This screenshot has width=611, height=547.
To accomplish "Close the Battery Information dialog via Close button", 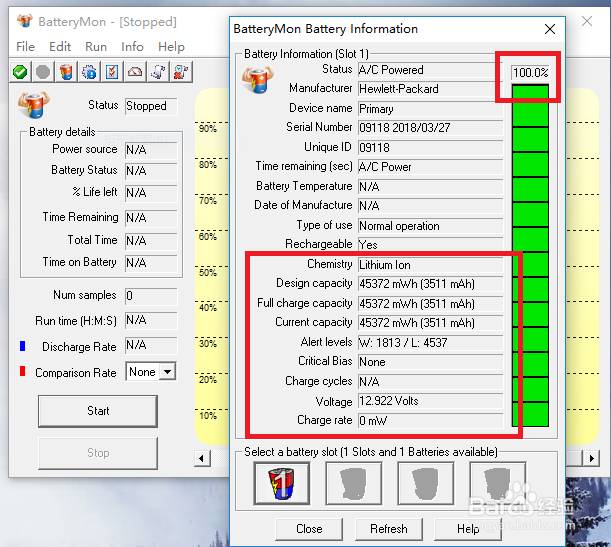I will [x=309, y=529].
